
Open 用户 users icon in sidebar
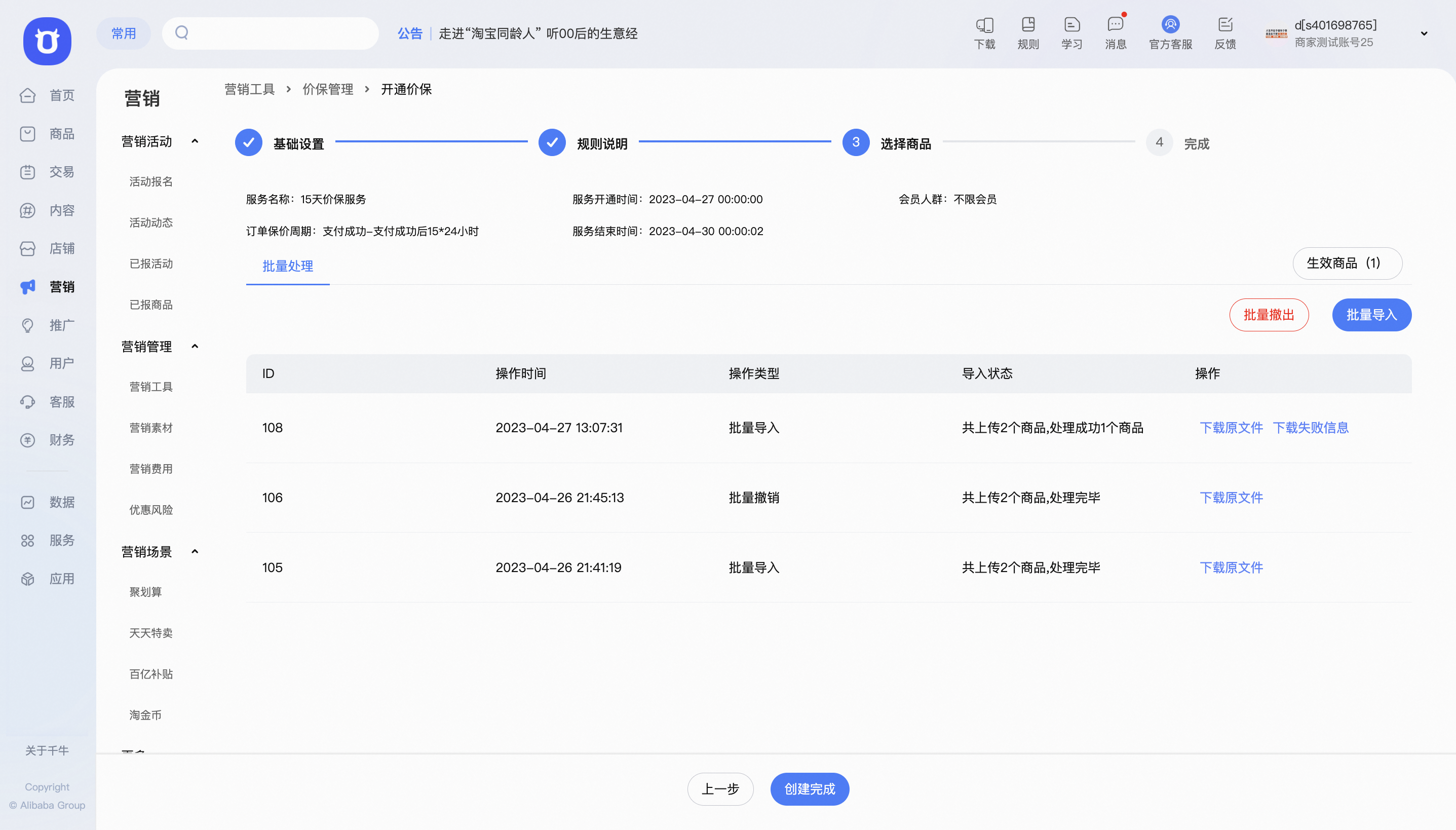coord(27,364)
